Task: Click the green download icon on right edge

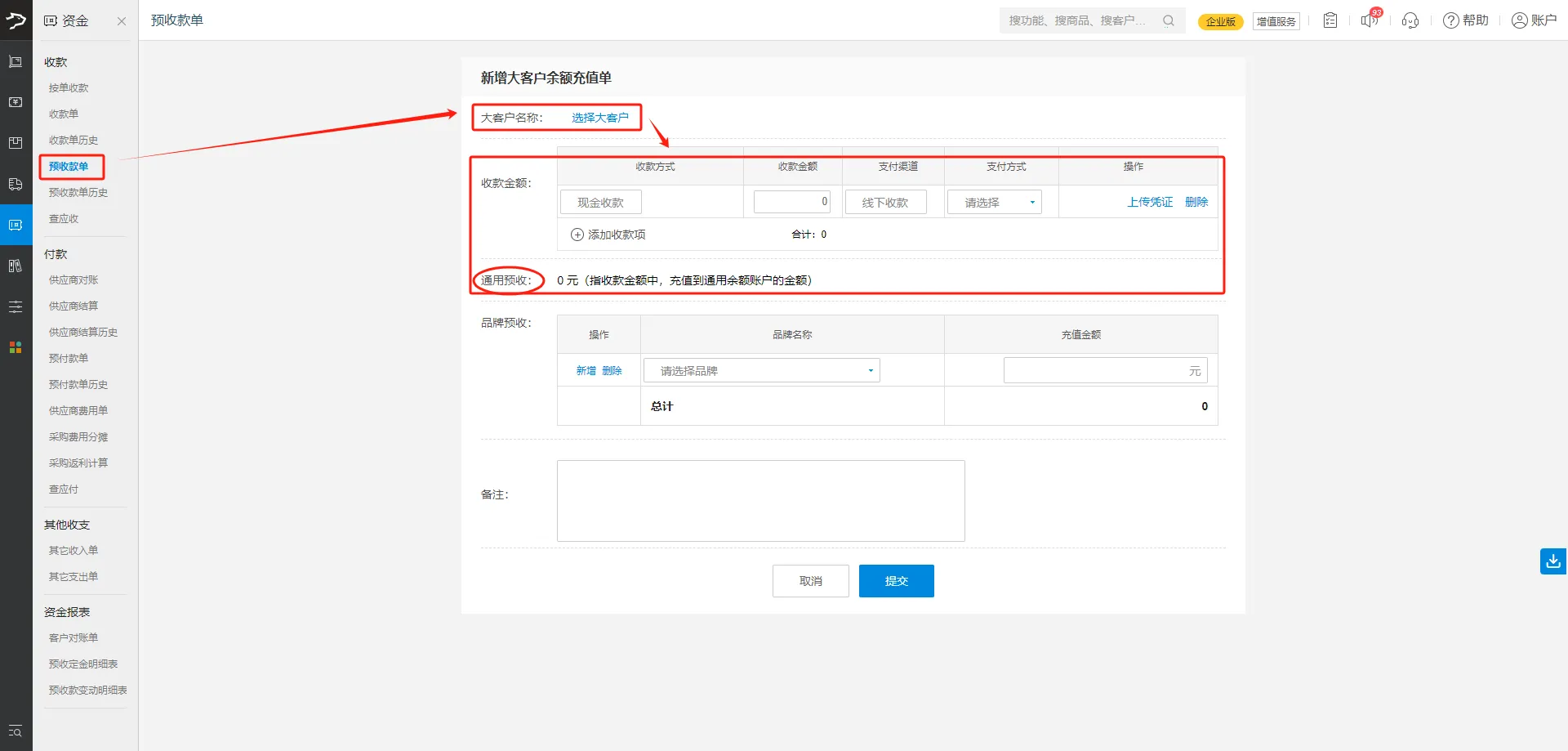Action: [x=1552, y=561]
